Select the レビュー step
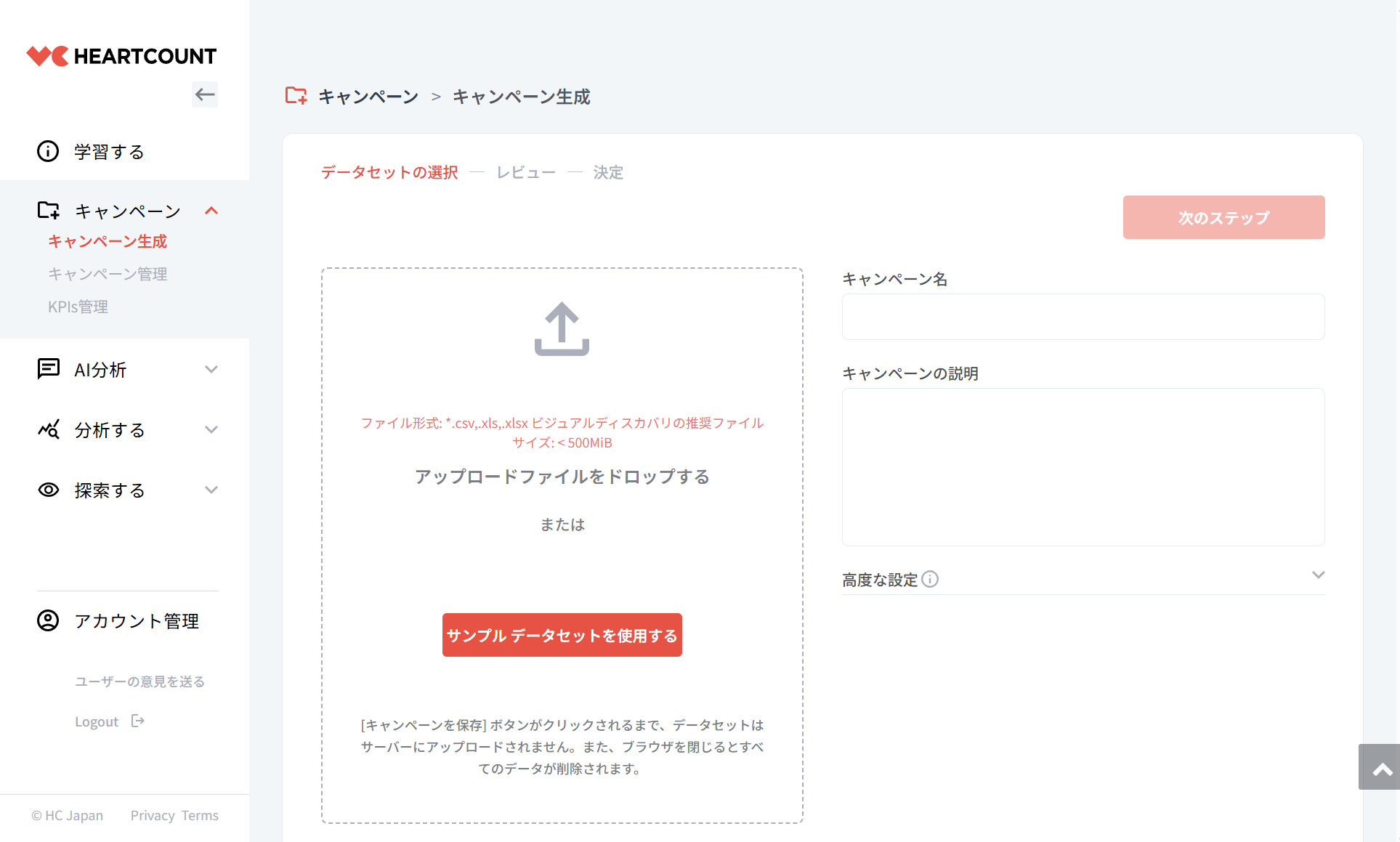 click(526, 172)
